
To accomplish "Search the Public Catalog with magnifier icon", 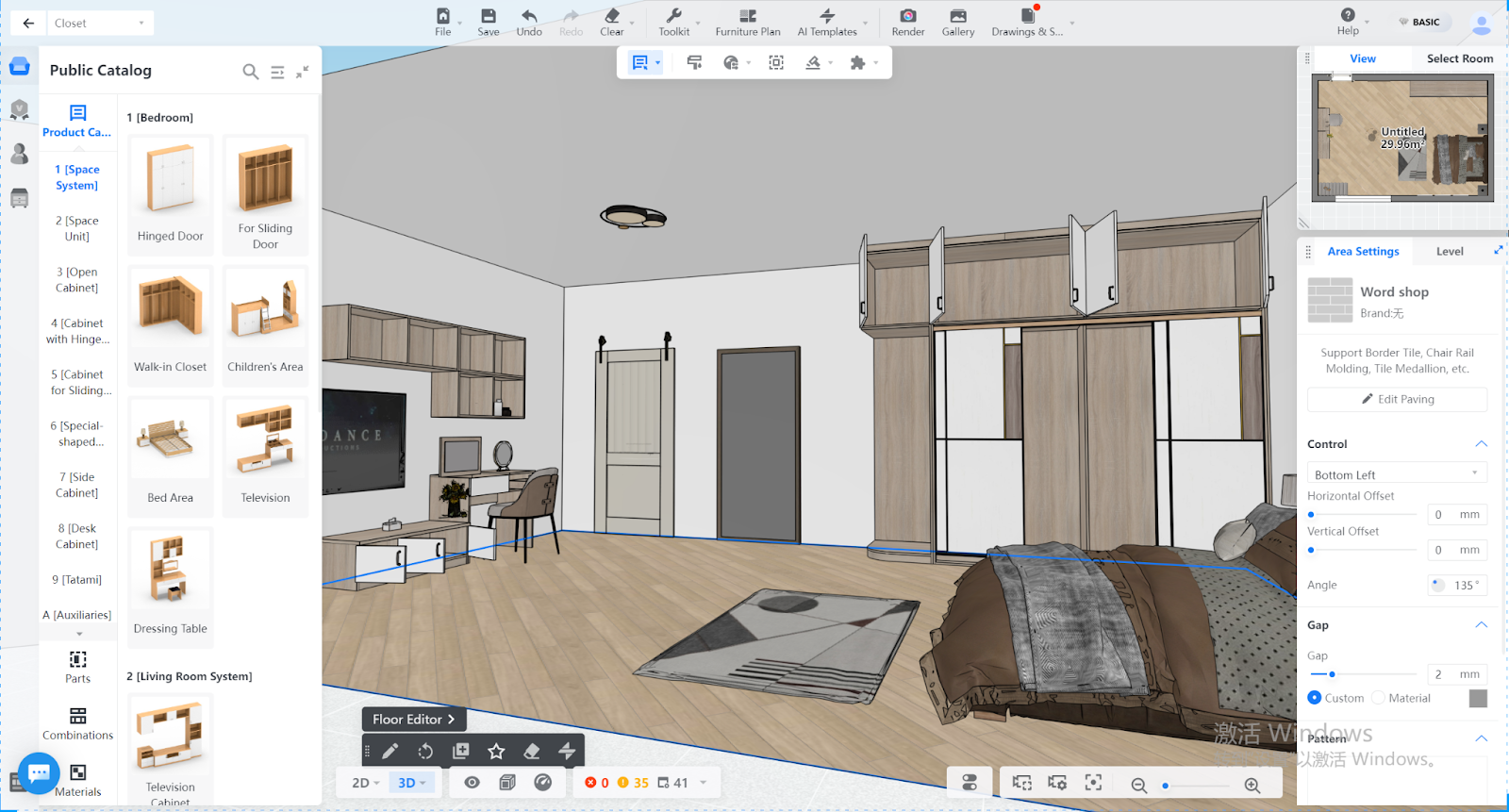I will tap(250, 72).
